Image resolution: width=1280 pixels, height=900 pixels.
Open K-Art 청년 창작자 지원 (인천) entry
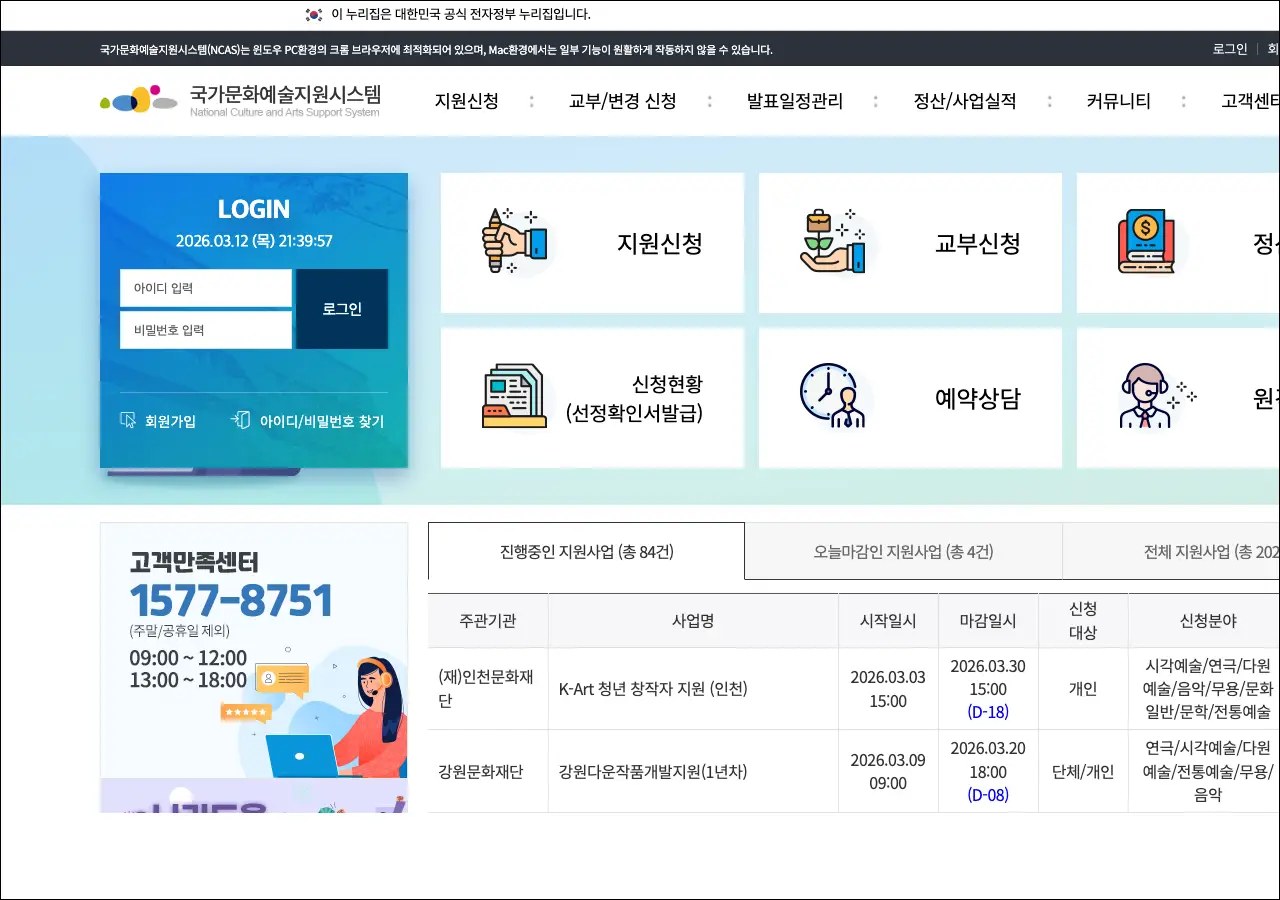click(652, 688)
